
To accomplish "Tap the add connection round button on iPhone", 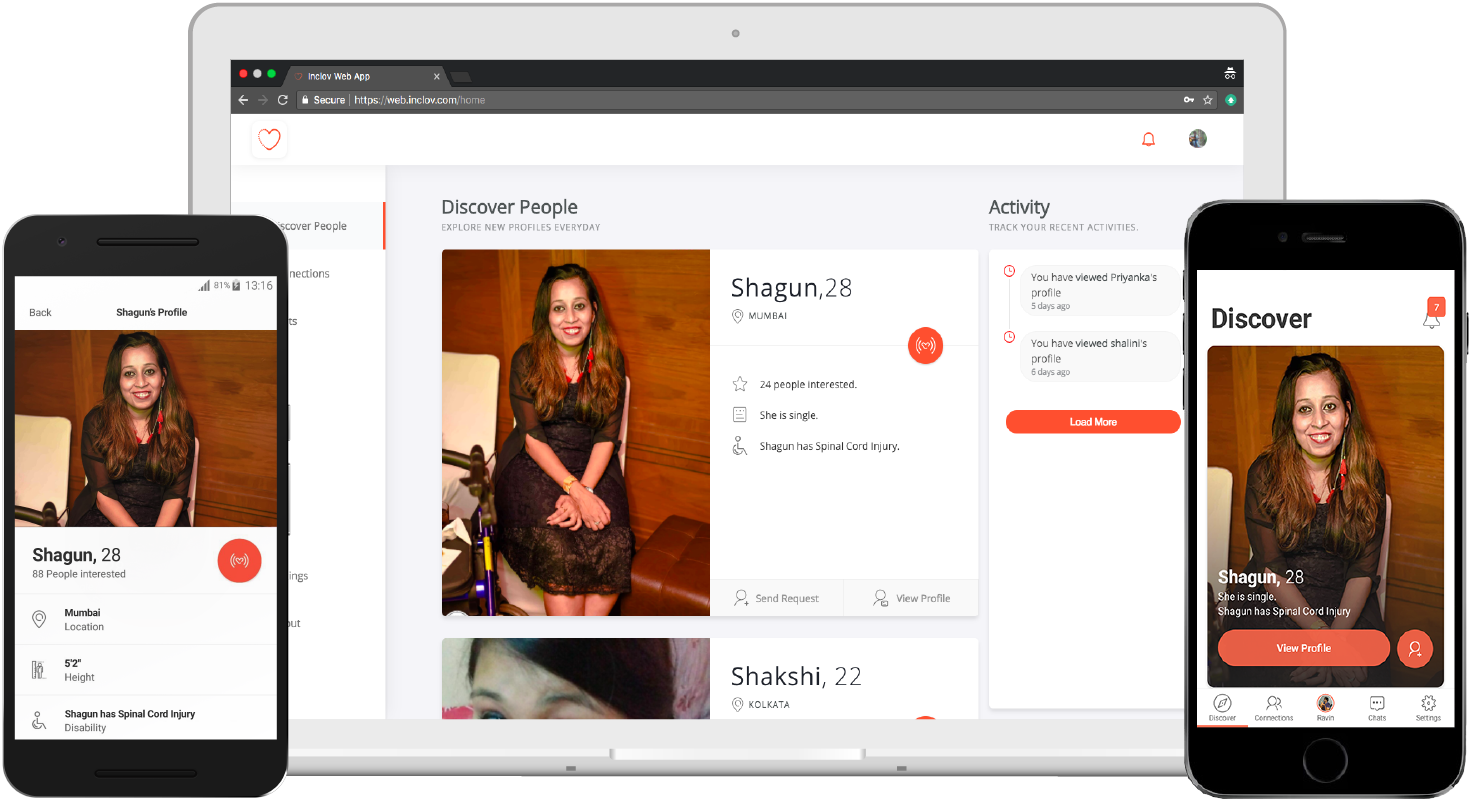I will pos(1415,648).
